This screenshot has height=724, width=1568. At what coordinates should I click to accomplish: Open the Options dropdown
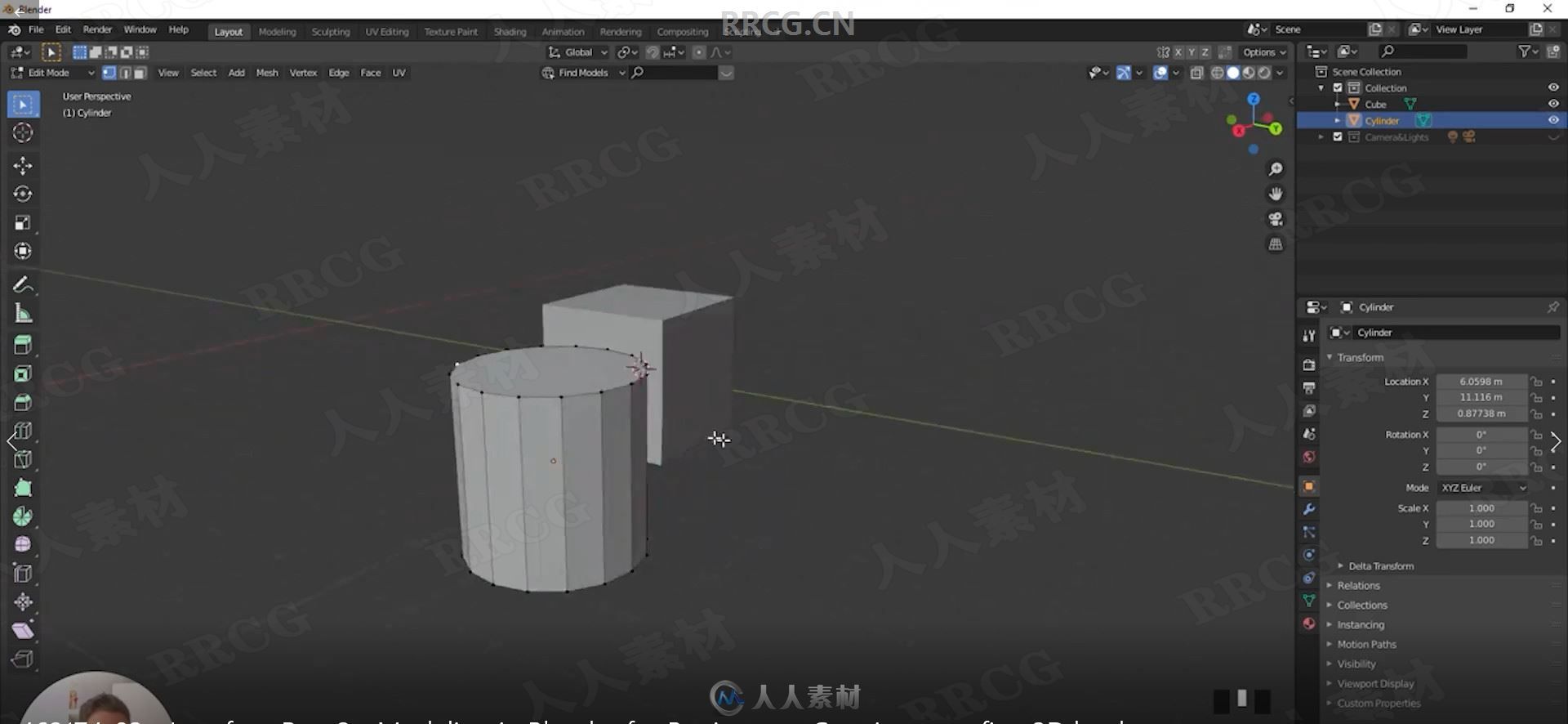(1264, 52)
